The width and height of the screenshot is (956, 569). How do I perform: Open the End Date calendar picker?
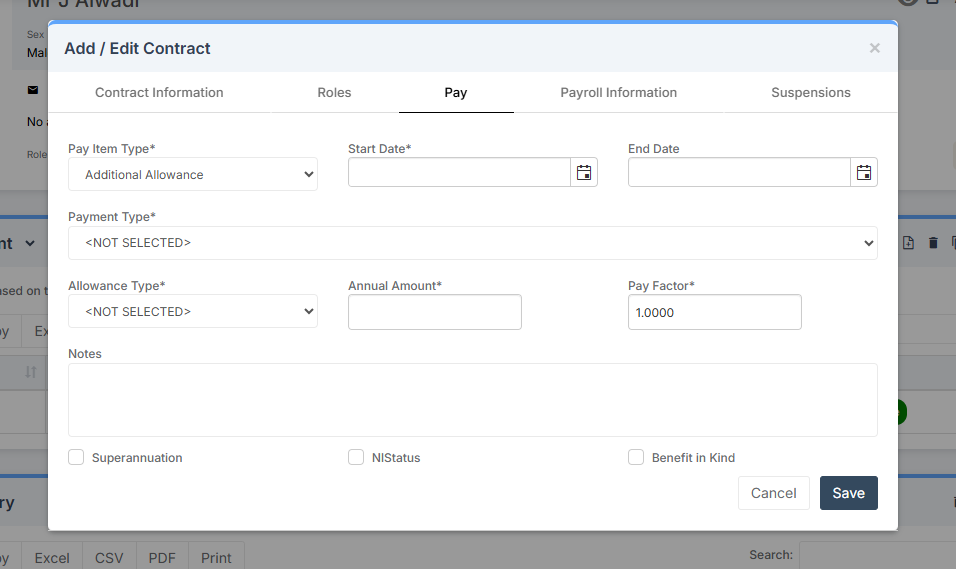[x=864, y=173]
